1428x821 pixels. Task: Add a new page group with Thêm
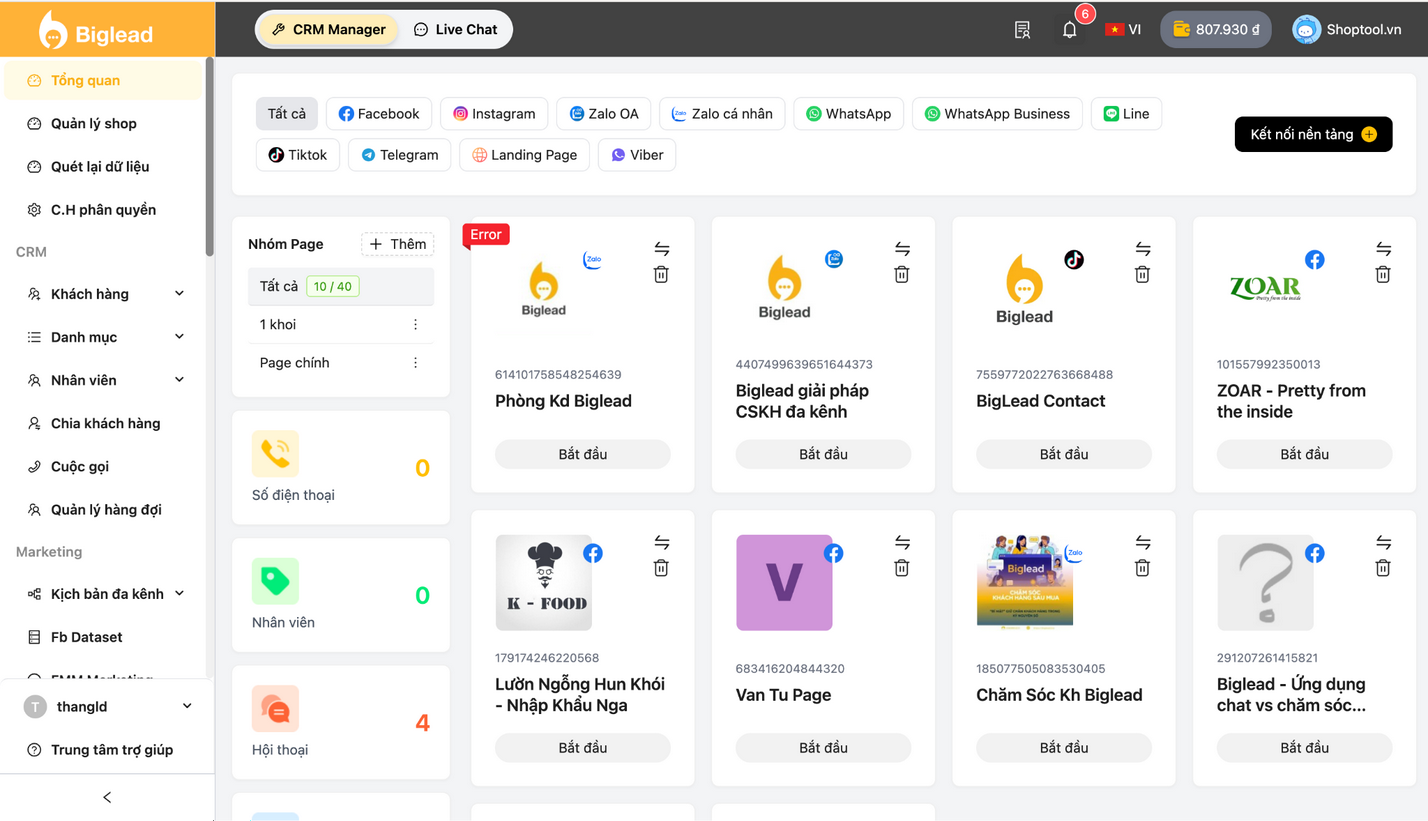click(x=397, y=244)
